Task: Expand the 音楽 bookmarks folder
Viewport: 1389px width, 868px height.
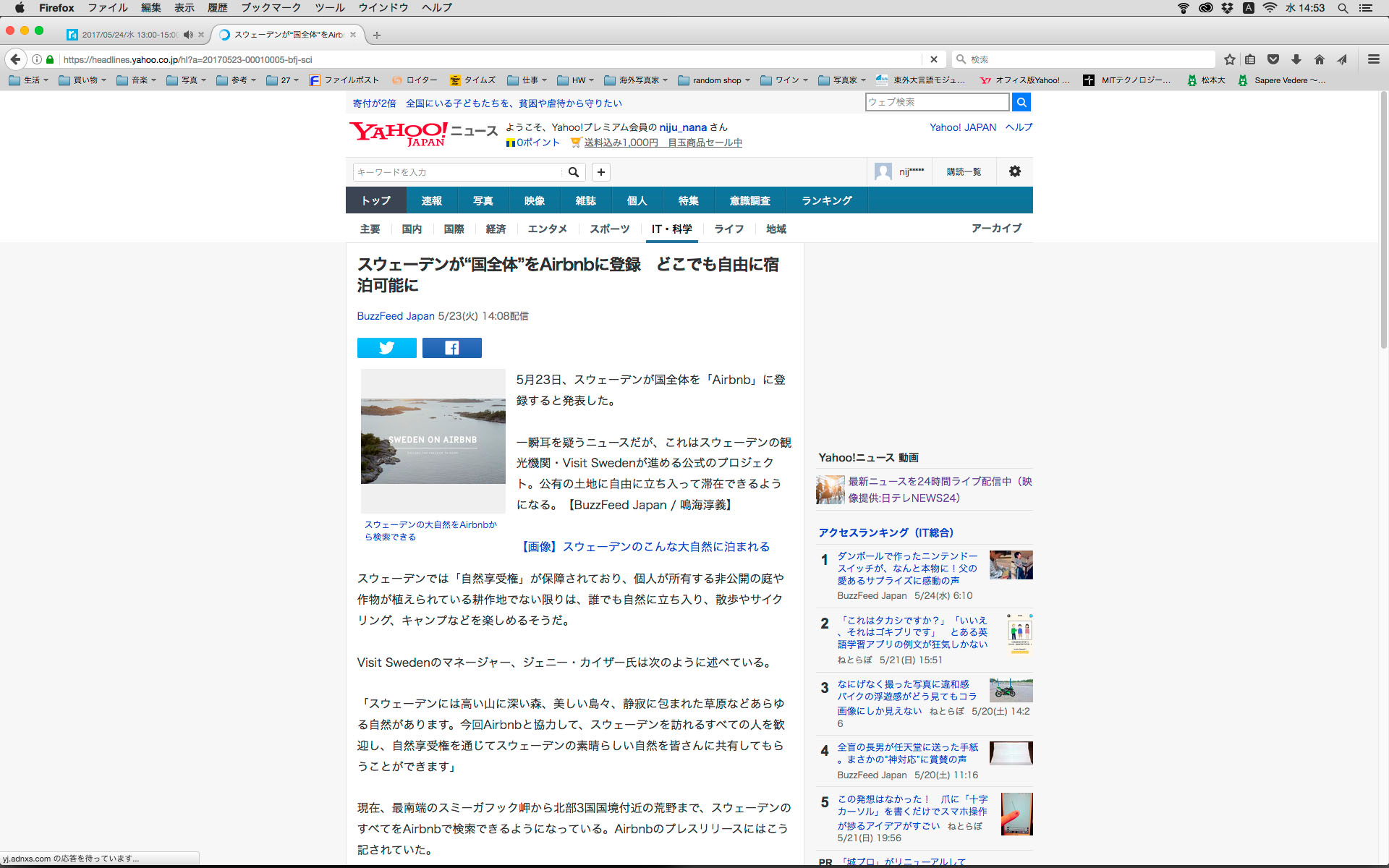Action: pos(137,80)
